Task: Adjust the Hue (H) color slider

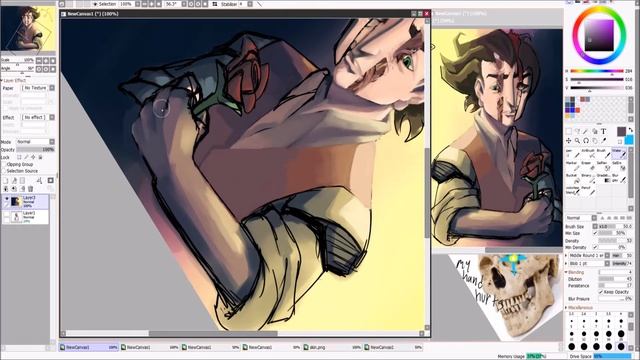Action: click(x=596, y=71)
